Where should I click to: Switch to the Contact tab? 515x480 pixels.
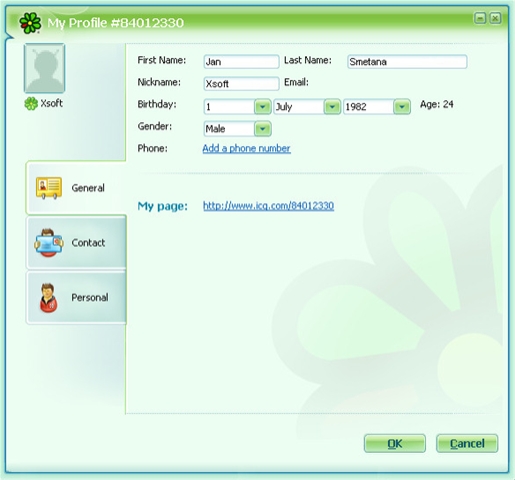tap(76, 242)
